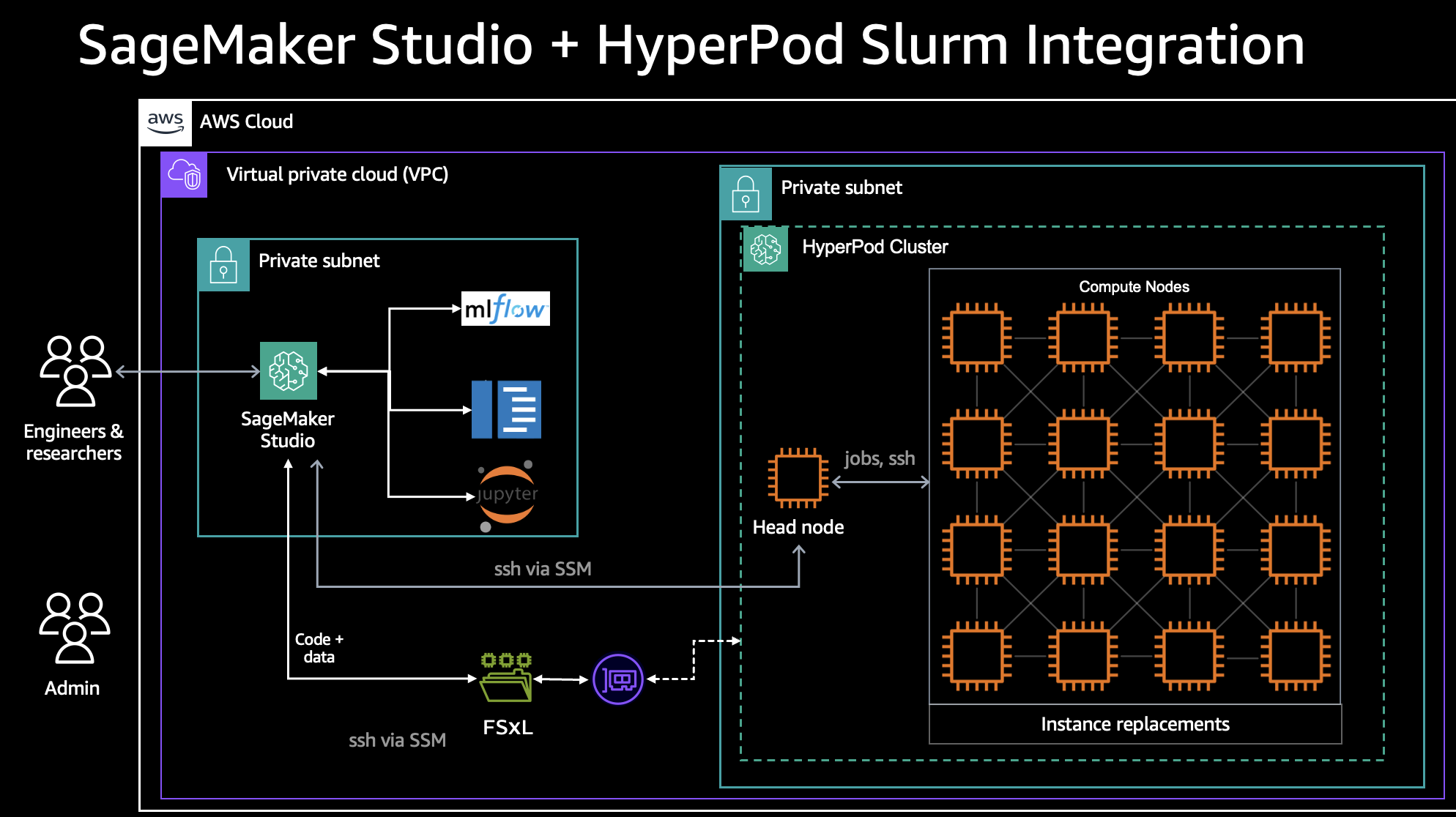Click the jobs, ssh arrow label
This screenshot has width=1456, height=817.
[x=880, y=459]
